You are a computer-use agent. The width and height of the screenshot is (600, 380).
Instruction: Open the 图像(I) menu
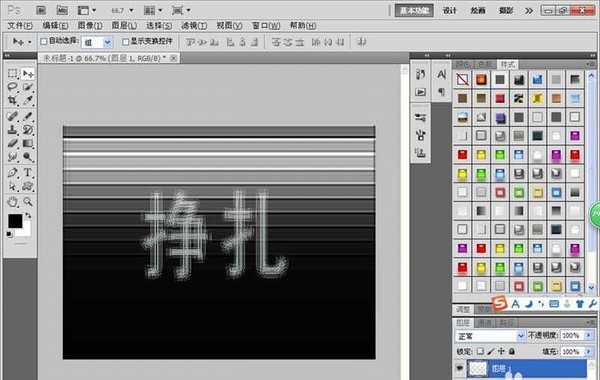90,26
